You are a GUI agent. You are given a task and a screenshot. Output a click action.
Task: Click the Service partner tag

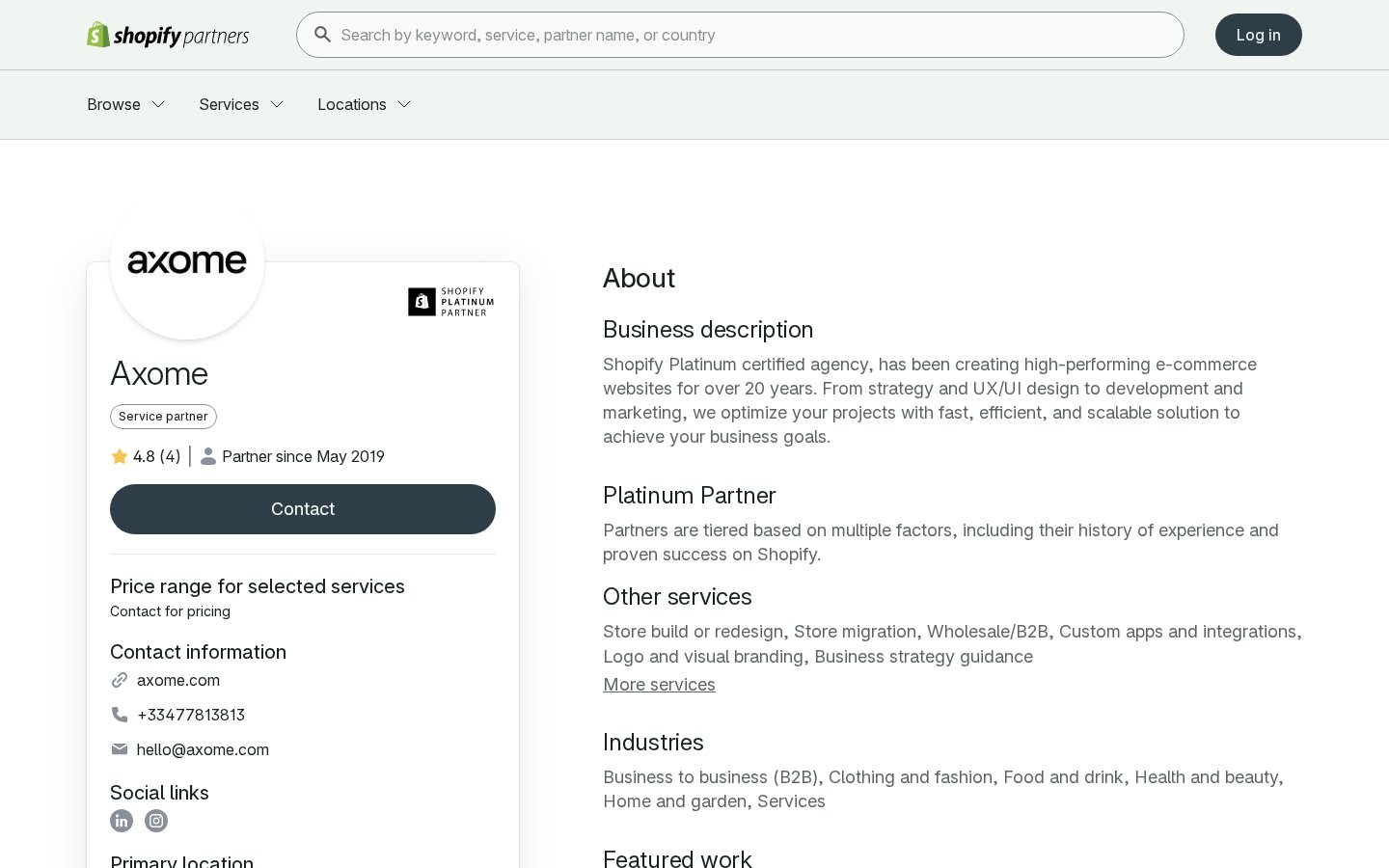[x=163, y=417]
